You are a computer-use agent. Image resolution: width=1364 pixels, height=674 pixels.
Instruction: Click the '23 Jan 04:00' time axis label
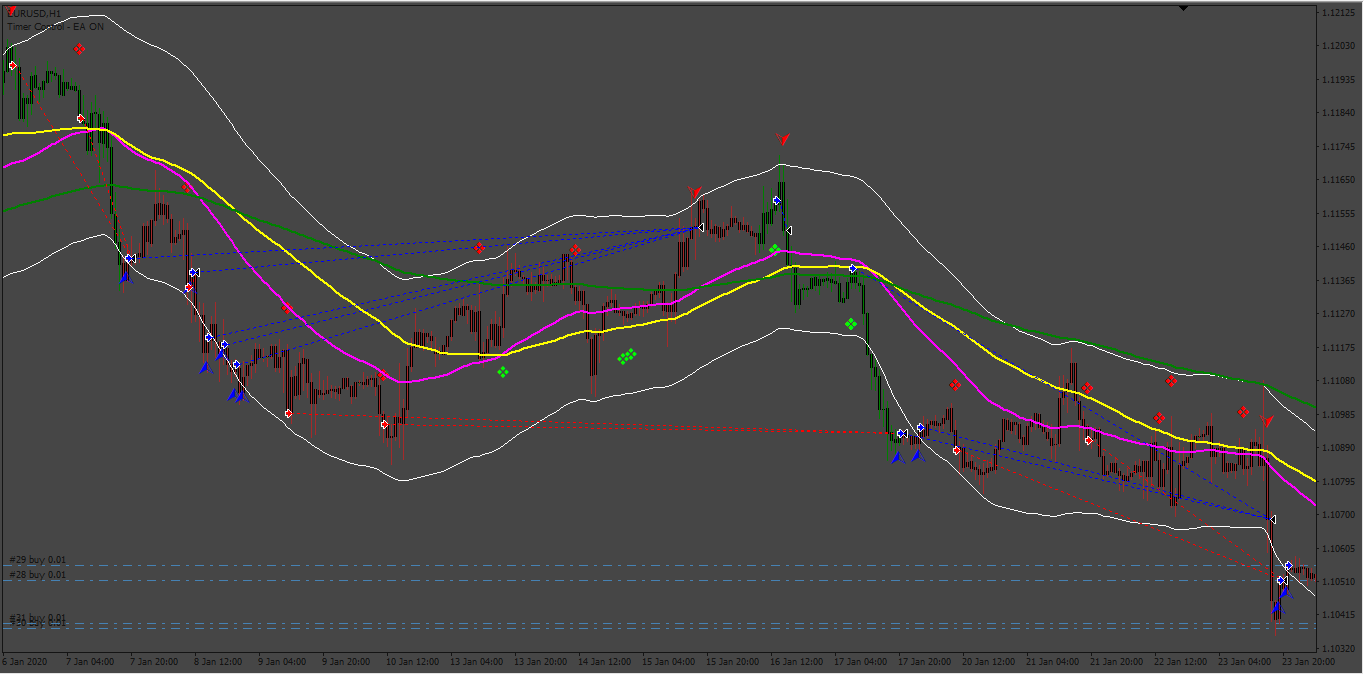click(x=1244, y=662)
